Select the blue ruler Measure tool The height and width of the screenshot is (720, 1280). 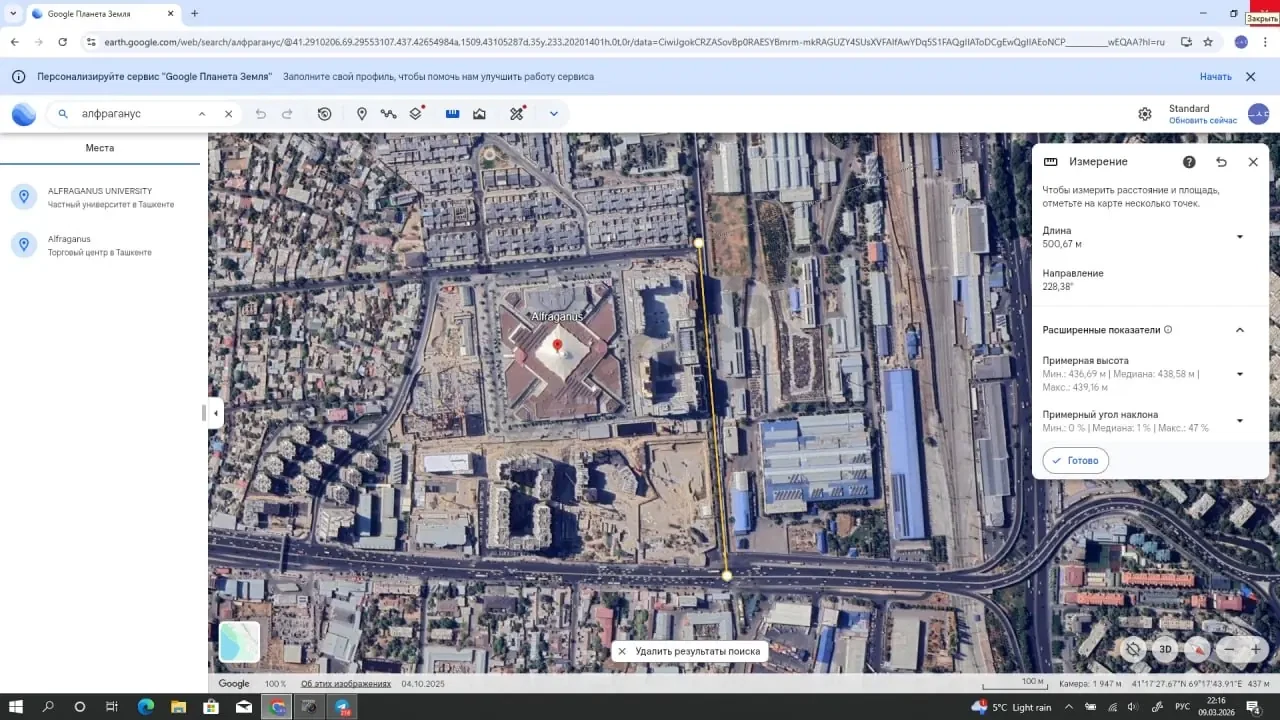452,114
